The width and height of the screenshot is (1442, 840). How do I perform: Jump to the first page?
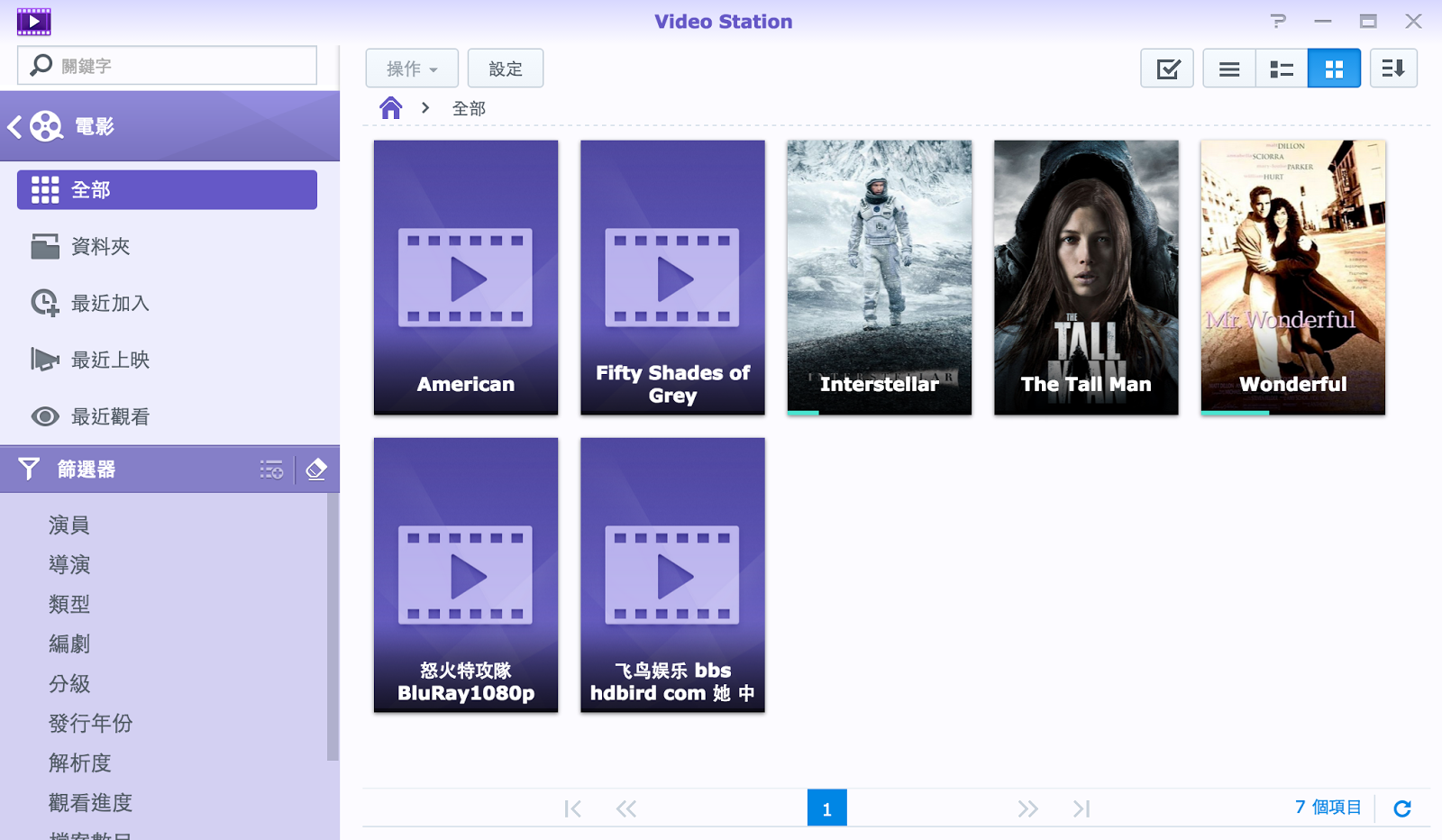pyautogui.click(x=572, y=808)
